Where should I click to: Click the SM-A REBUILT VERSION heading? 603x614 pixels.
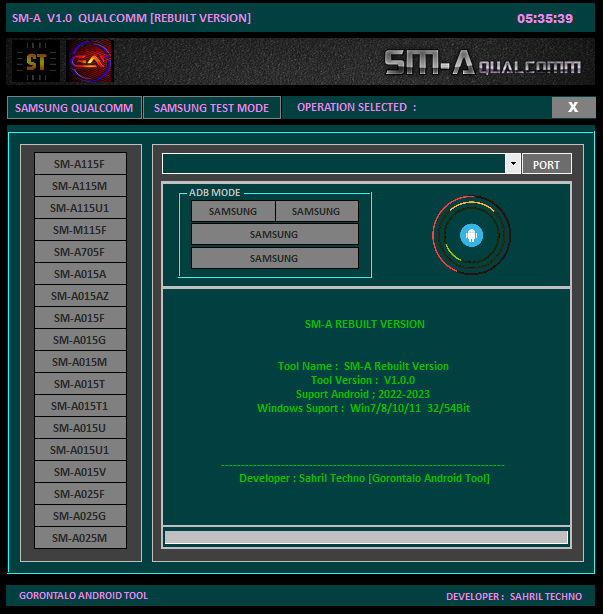tap(365, 324)
